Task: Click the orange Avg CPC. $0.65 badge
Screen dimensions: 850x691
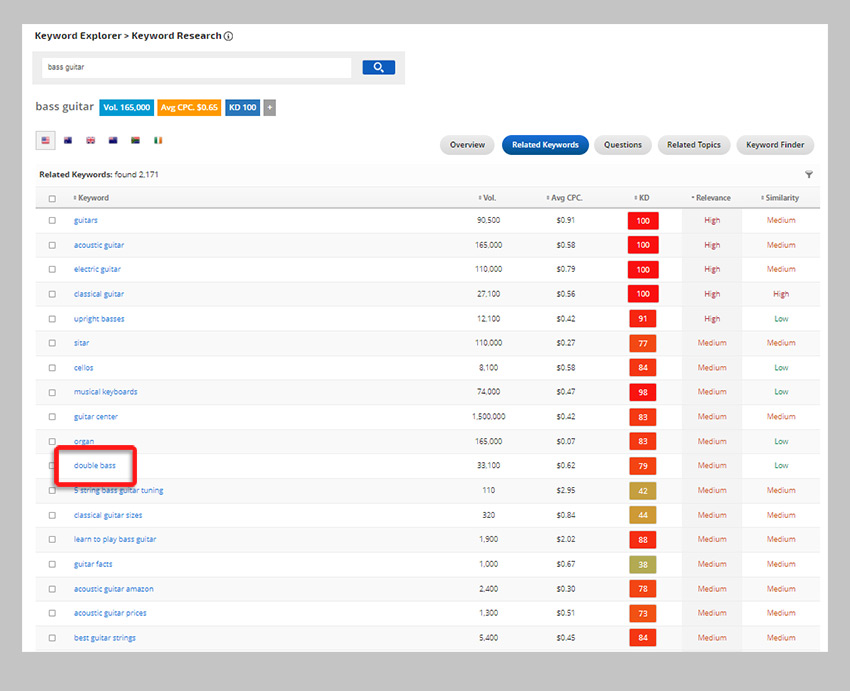Action: pos(189,107)
